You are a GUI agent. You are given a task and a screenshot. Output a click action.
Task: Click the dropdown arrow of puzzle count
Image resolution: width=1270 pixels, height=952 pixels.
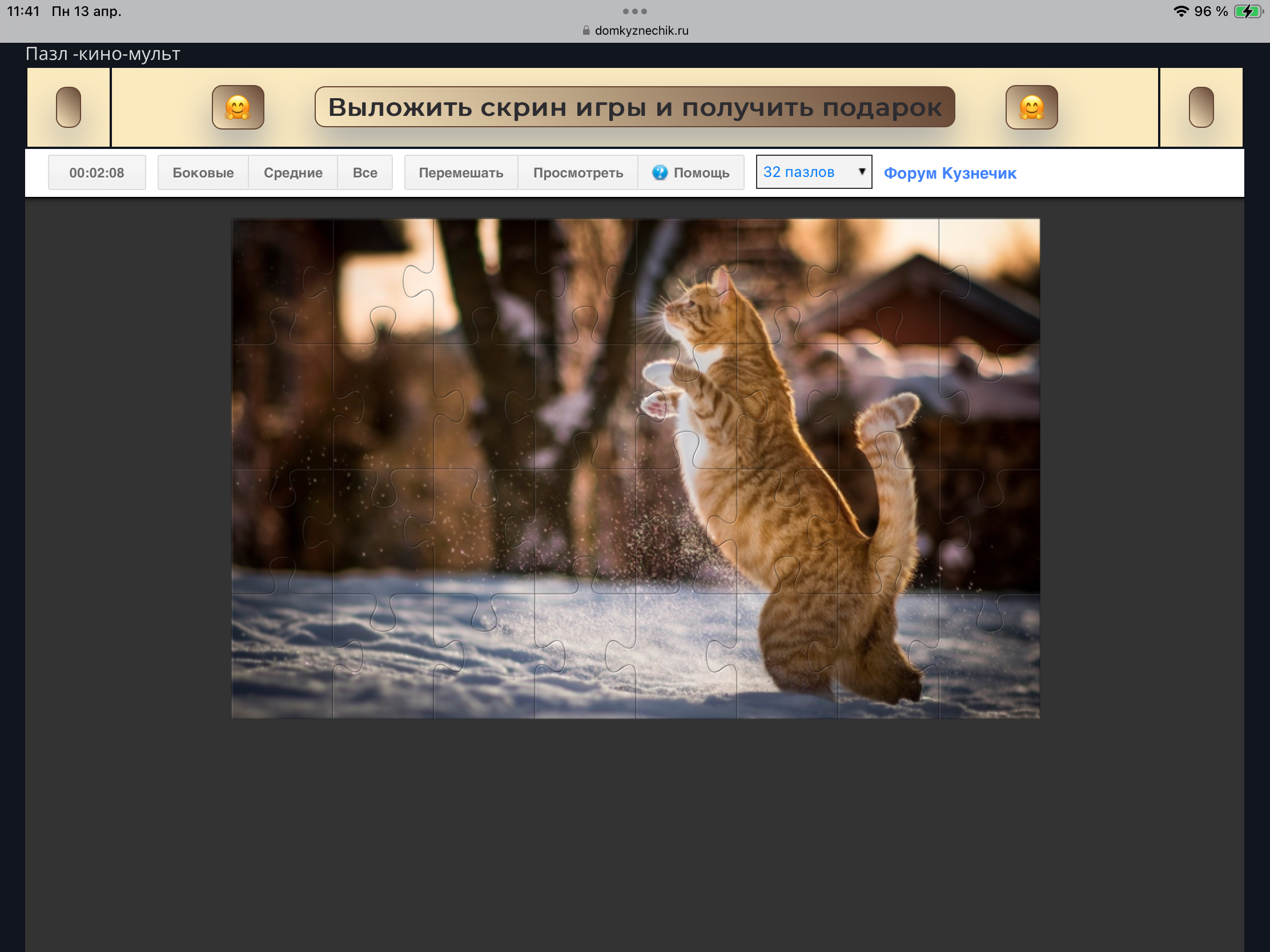coord(861,172)
